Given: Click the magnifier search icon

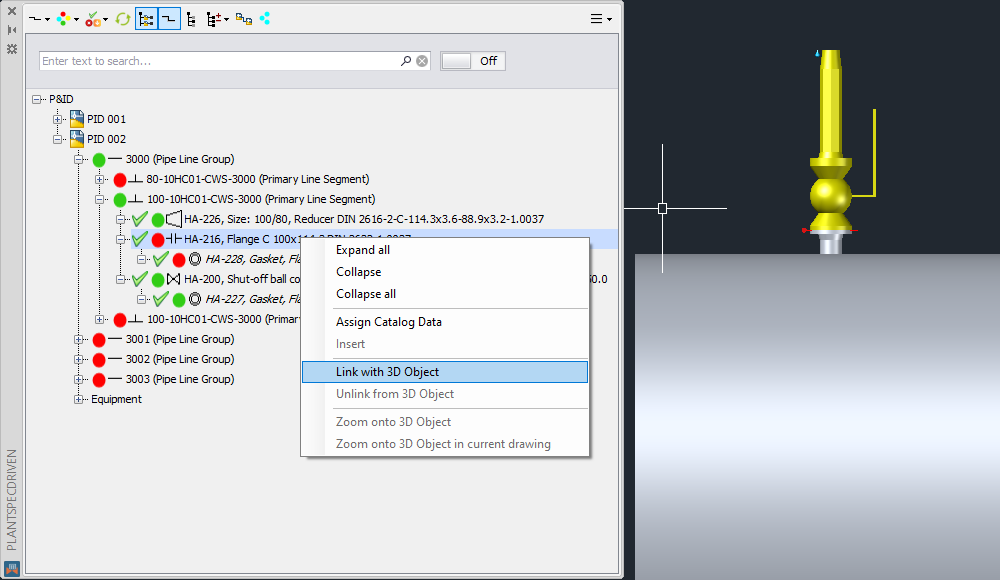Looking at the screenshot, I should click(x=406, y=61).
